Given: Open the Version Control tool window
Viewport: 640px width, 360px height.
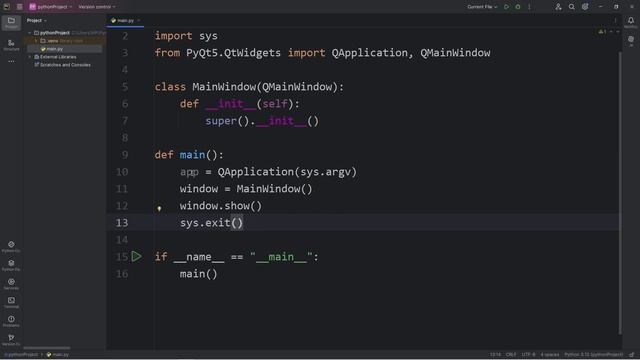Looking at the screenshot, I should pyautogui.click(x=11, y=340).
